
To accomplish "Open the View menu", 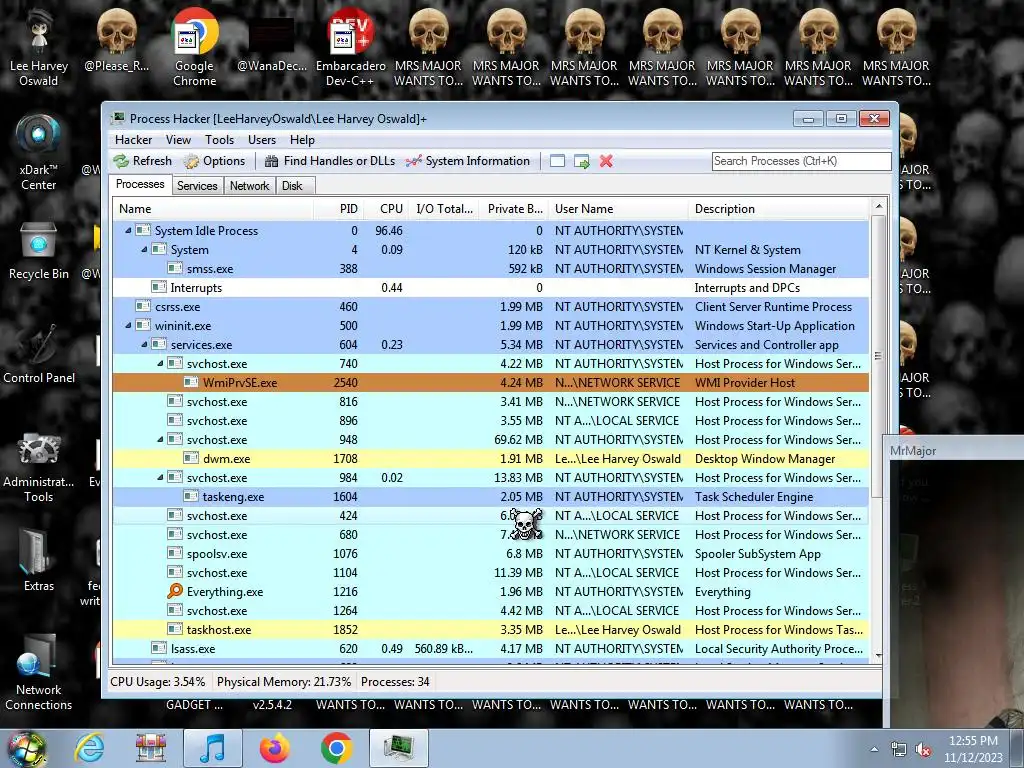I will 178,140.
